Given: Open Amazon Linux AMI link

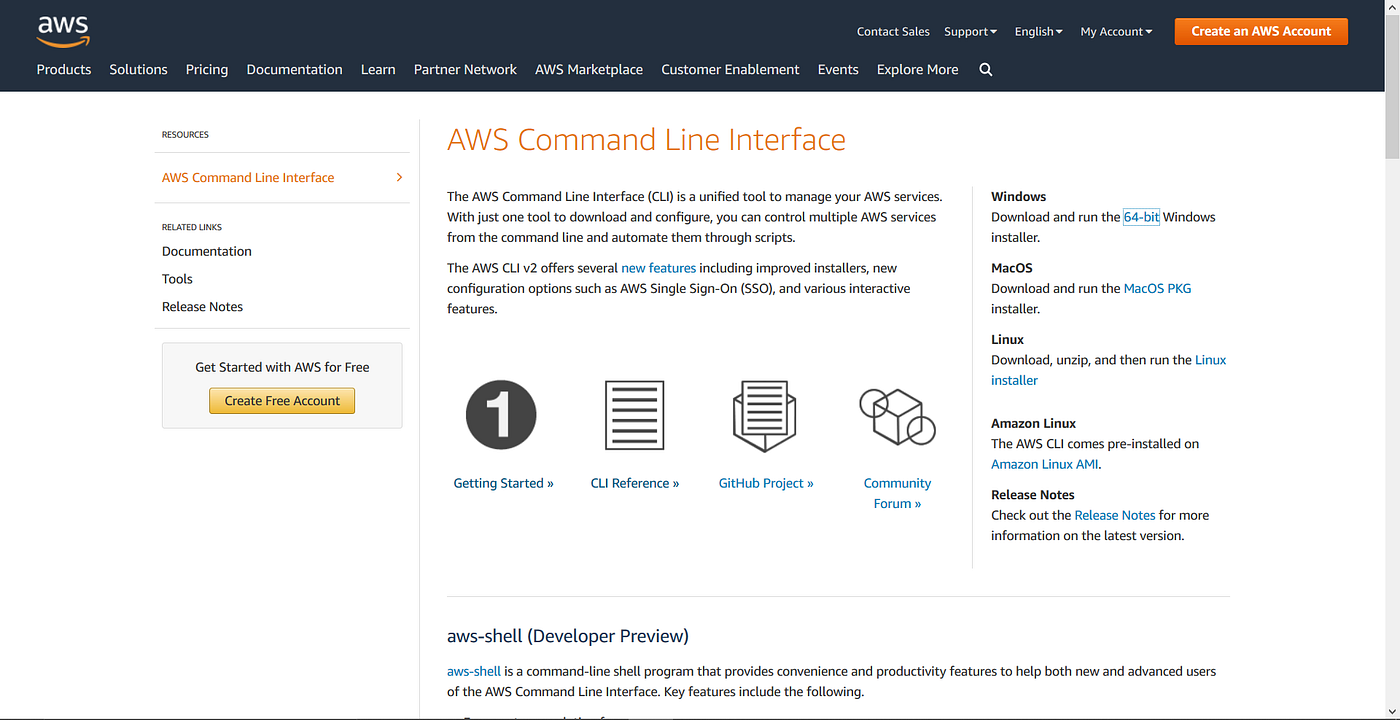Looking at the screenshot, I should (x=1045, y=464).
